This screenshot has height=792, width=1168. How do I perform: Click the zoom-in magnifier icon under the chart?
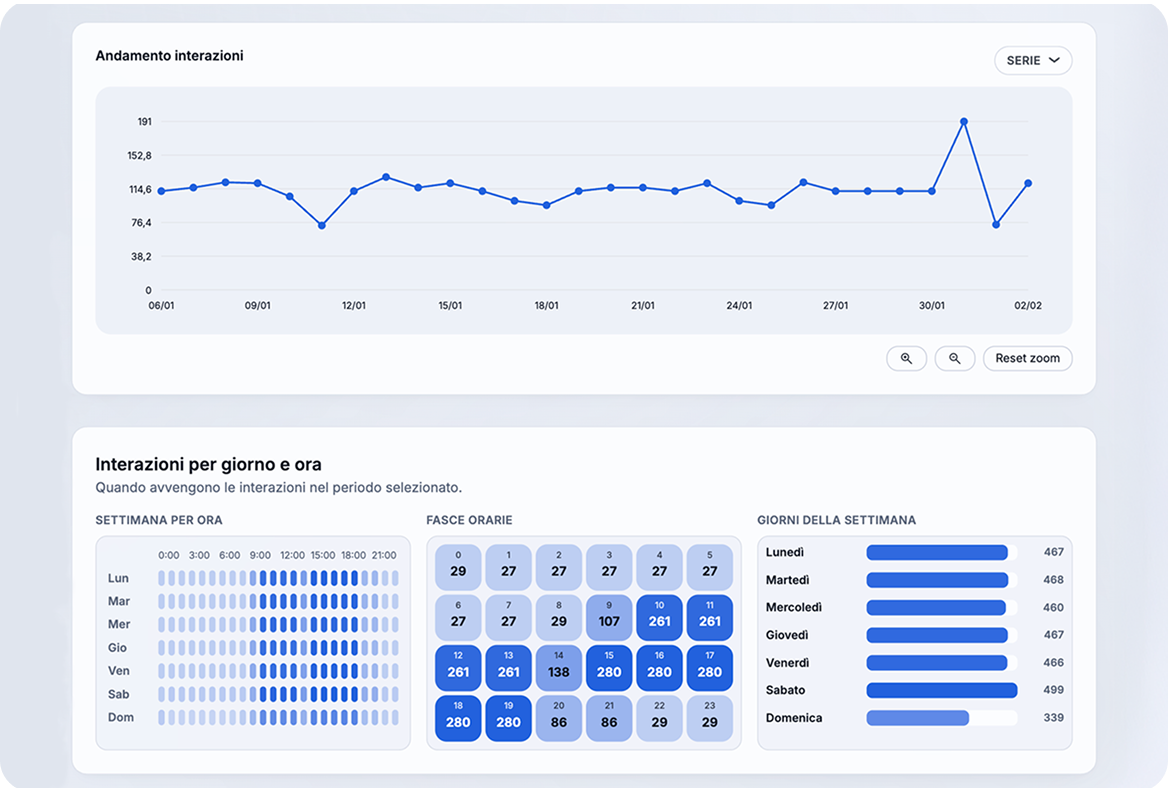[x=906, y=358]
